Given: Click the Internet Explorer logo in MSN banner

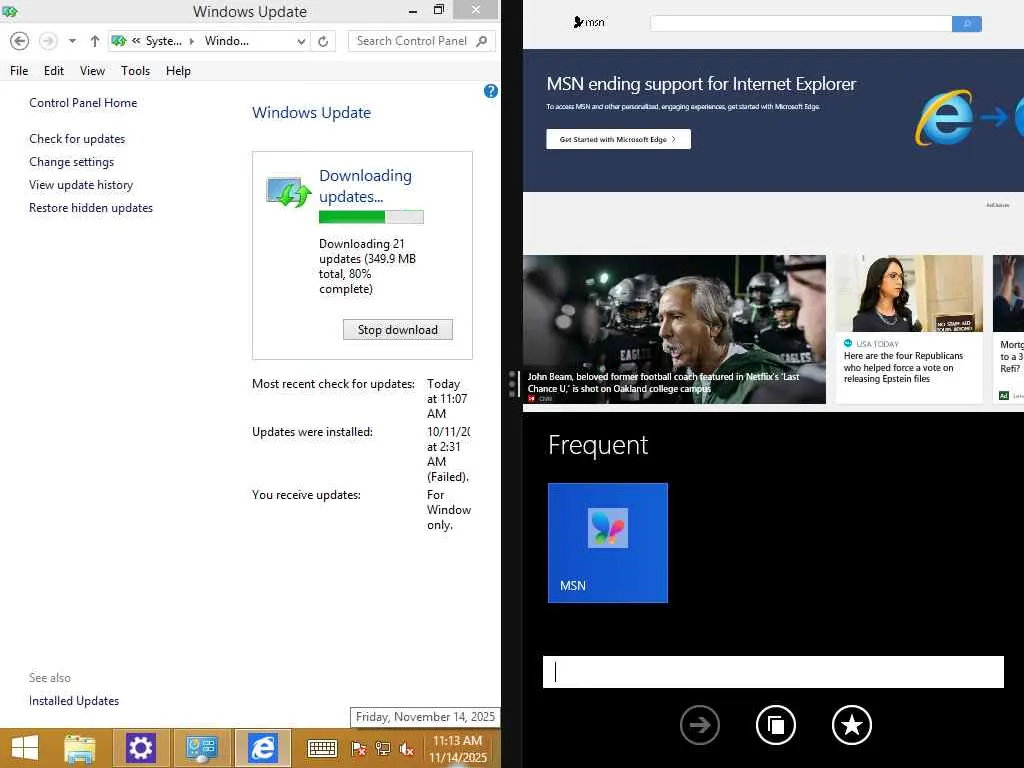Looking at the screenshot, I should point(944,118).
